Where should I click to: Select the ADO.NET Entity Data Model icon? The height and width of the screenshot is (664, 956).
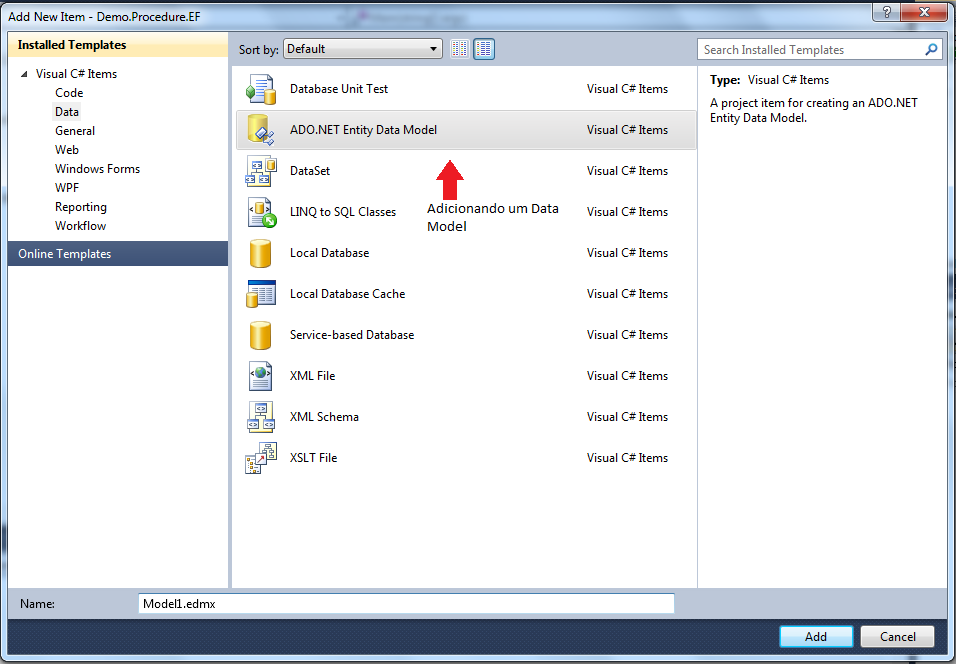tap(261, 130)
